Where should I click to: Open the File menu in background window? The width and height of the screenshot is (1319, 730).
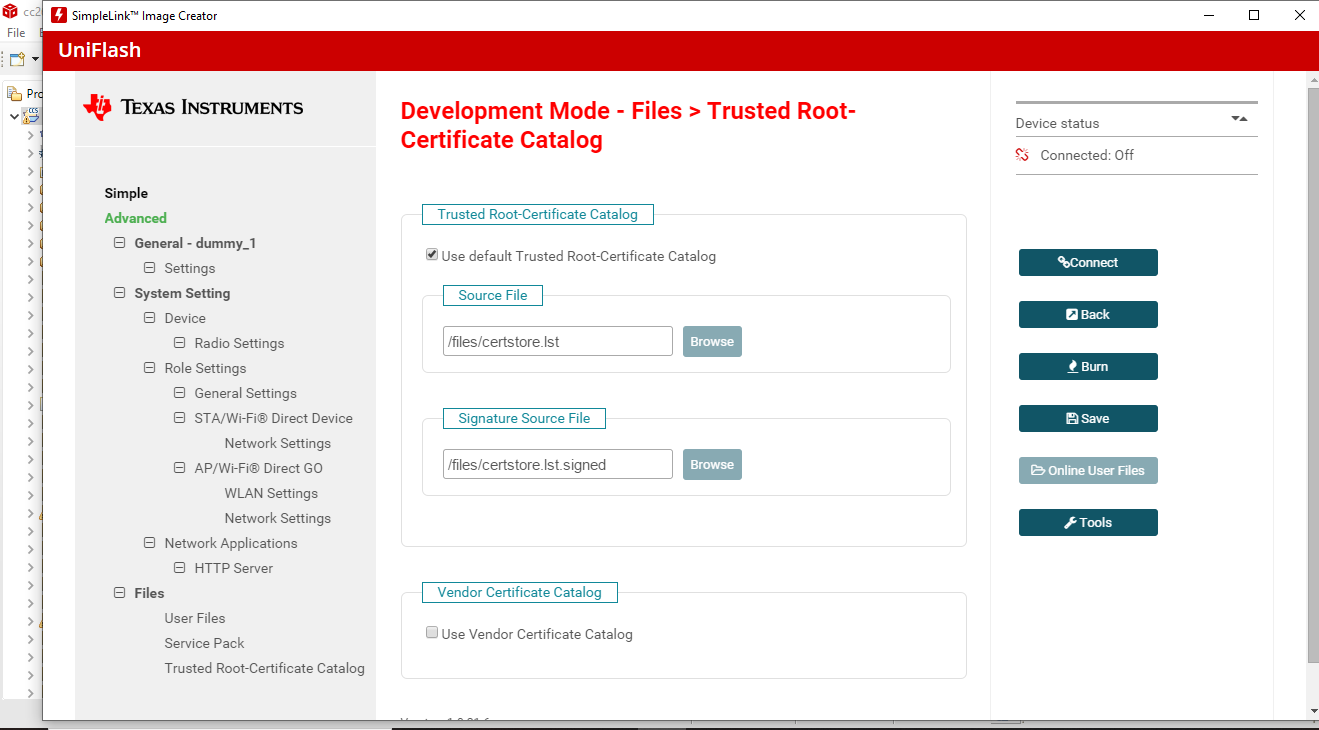(x=16, y=33)
